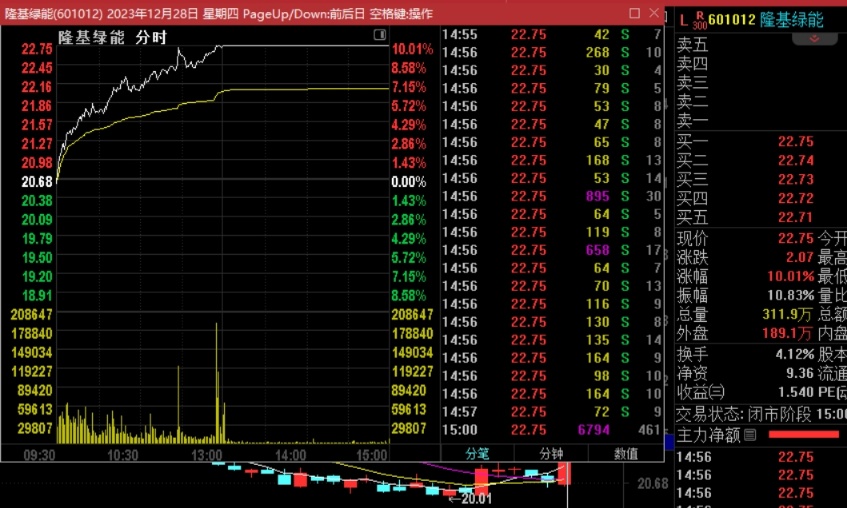The width and height of the screenshot is (847, 508).
Task: Select the 卖一 order row
Action: click(761, 120)
